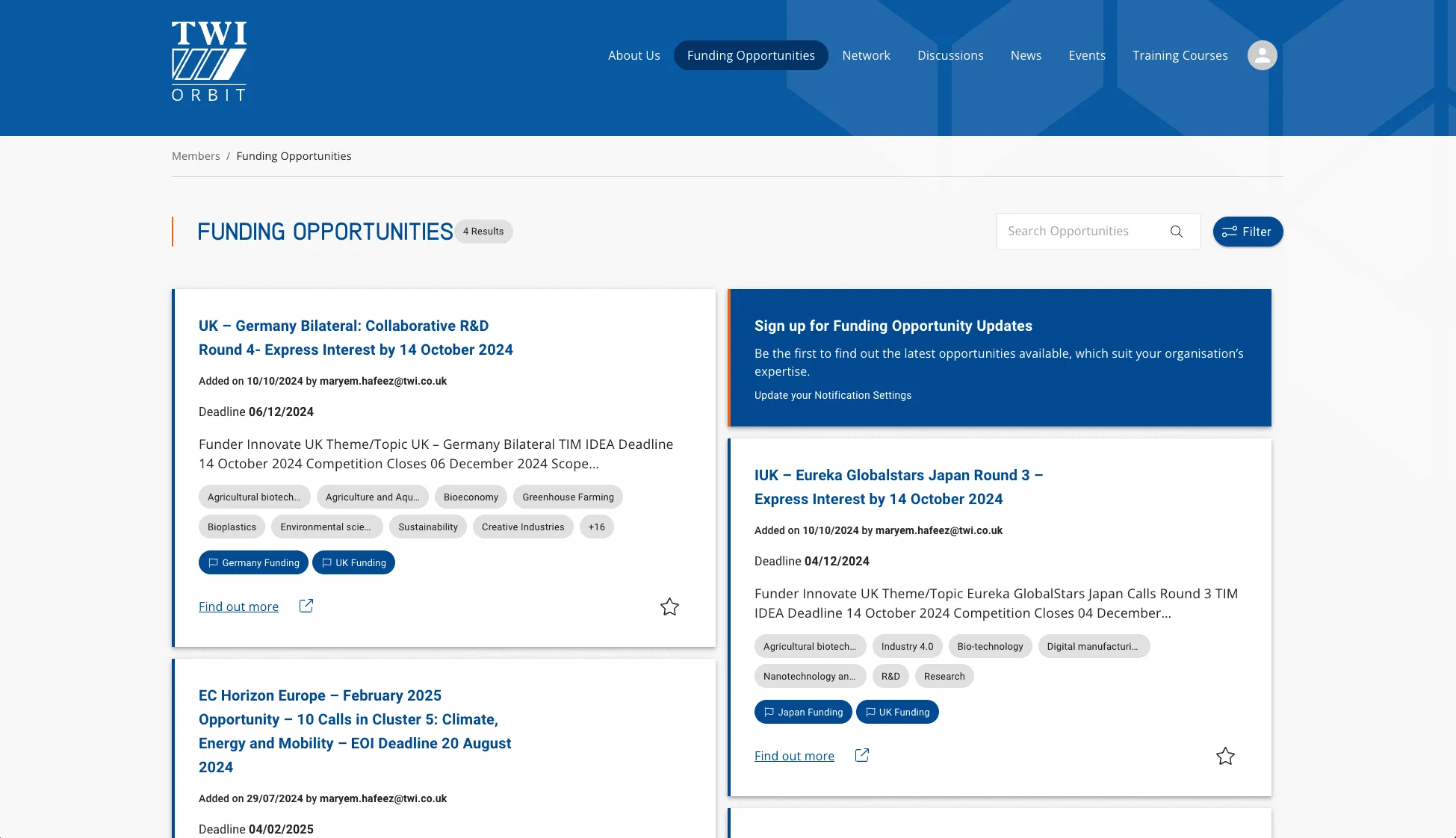Viewport: 1456px width, 838px height.
Task: Click the Deadline 04/02/2025 text
Action: 256,829
